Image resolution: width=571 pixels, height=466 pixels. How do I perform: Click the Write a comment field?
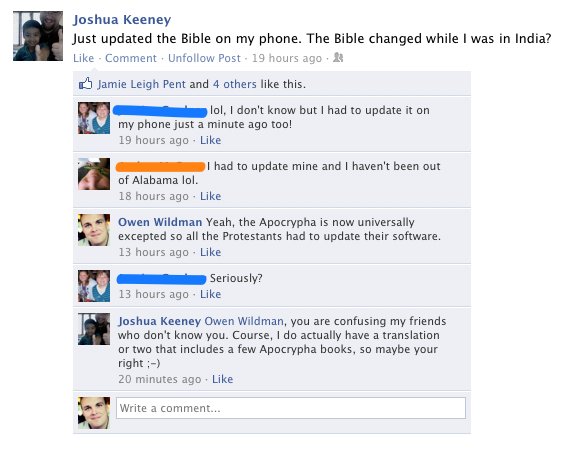point(291,408)
